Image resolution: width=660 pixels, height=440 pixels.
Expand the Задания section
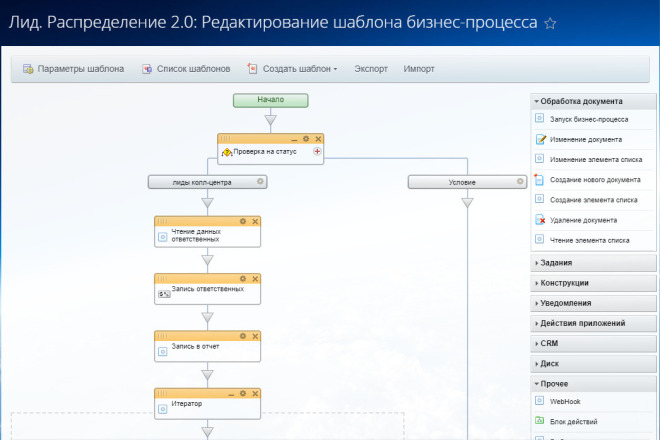coord(593,263)
